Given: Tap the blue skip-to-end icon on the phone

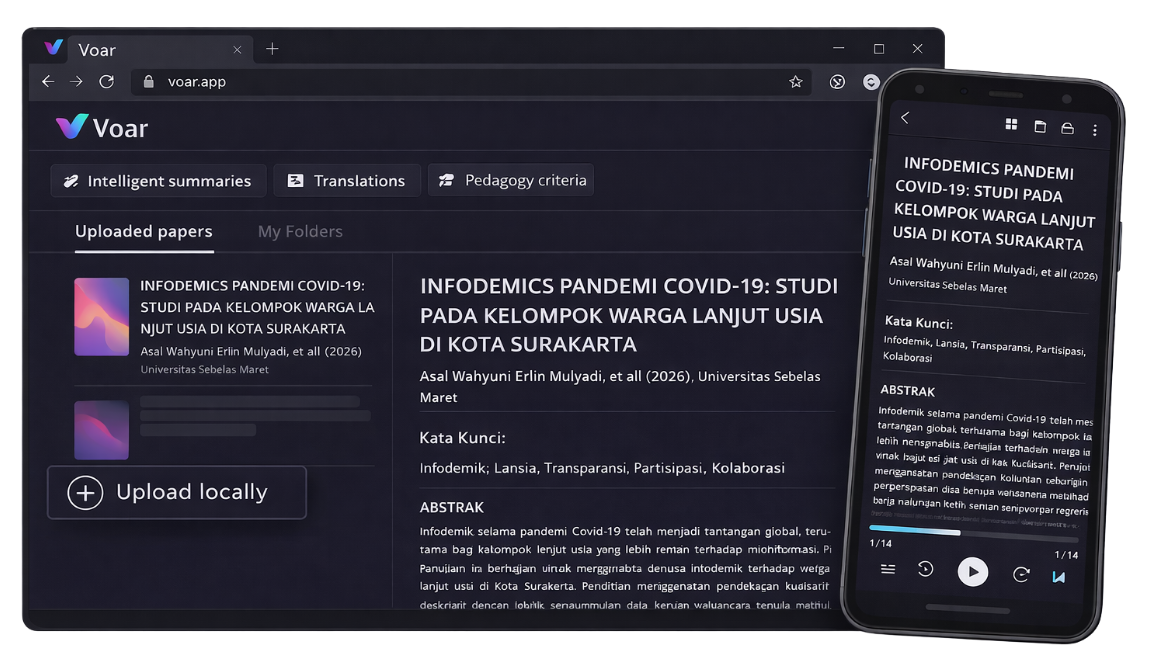Looking at the screenshot, I should pyautogui.click(x=1058, y=577).
